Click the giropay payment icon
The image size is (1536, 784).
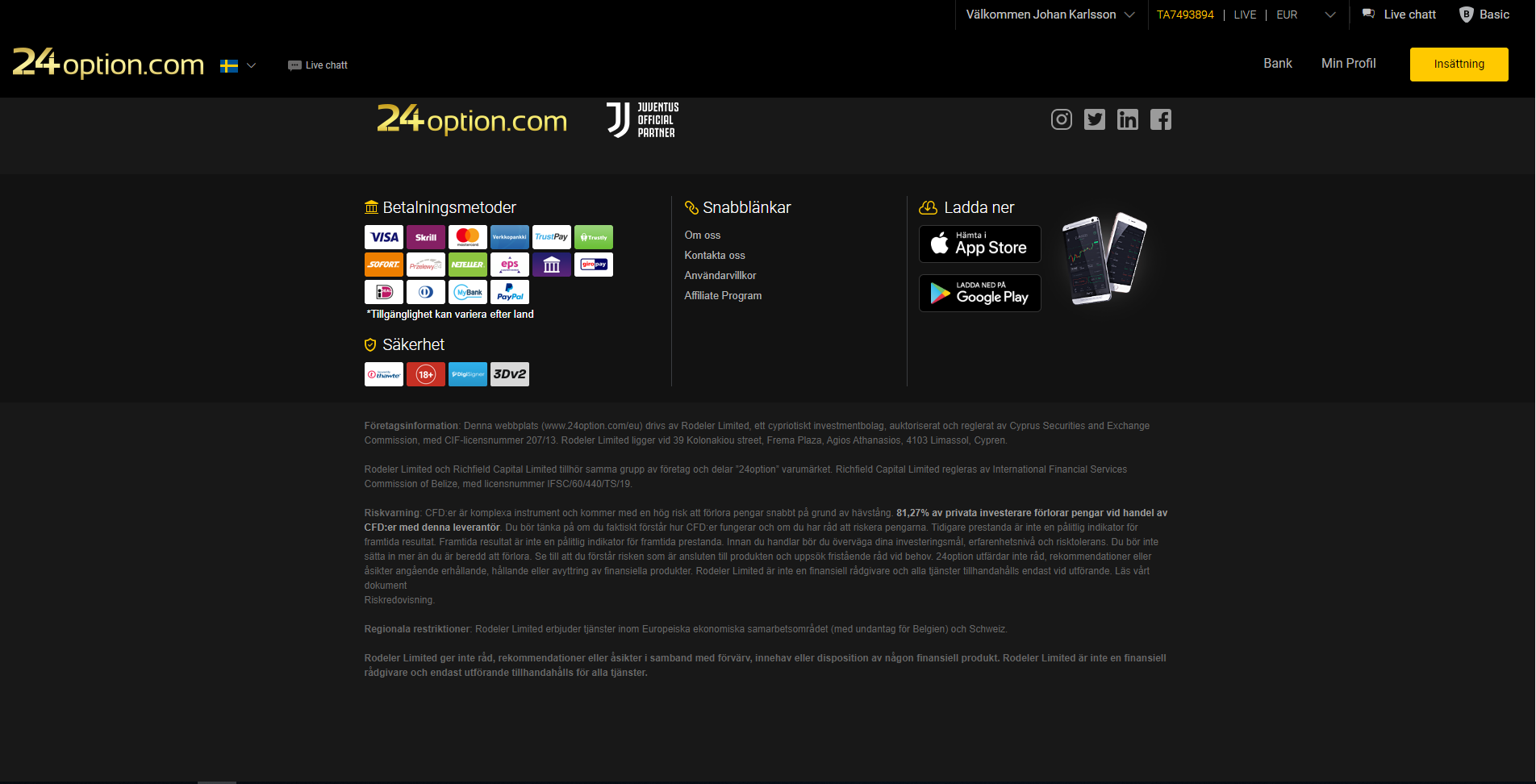click(594, 265)
